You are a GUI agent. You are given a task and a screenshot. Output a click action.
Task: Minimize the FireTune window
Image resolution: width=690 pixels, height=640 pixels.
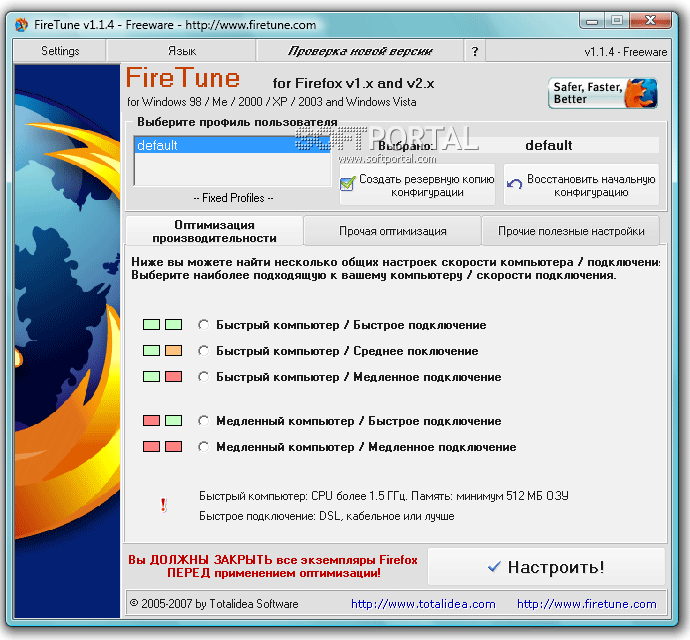592,21
